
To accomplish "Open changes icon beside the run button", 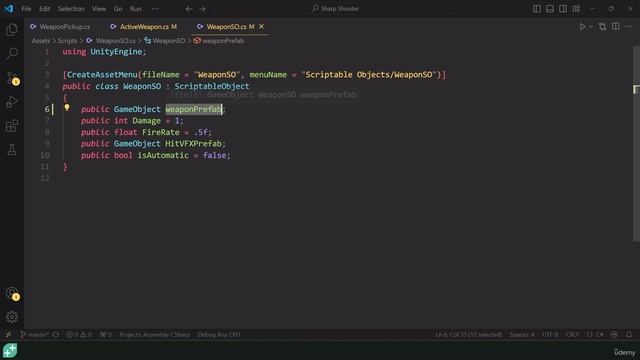I will tap(602, 27).
